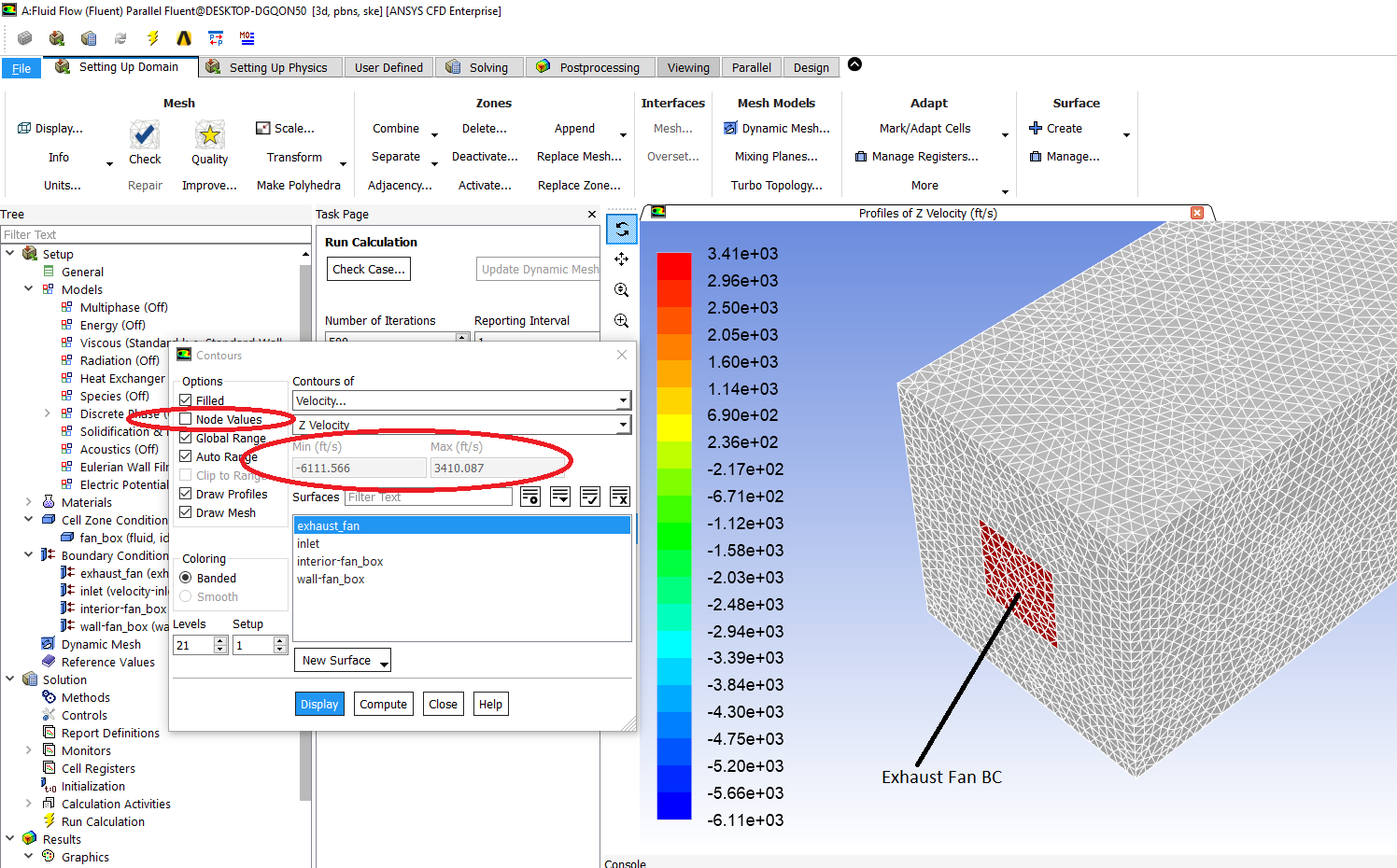Click the yellow lightning bolt toolbar icon

(152, 38)
